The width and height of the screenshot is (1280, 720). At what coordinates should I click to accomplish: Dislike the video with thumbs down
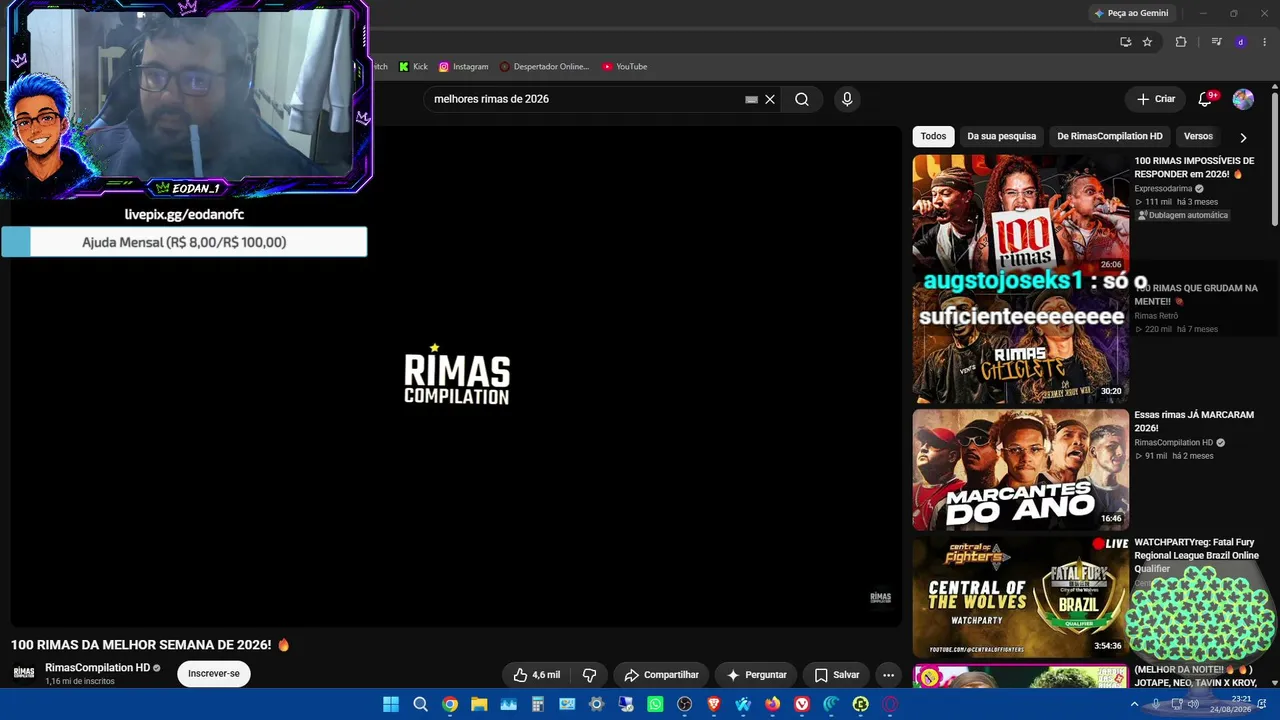[x=589, y=675]
